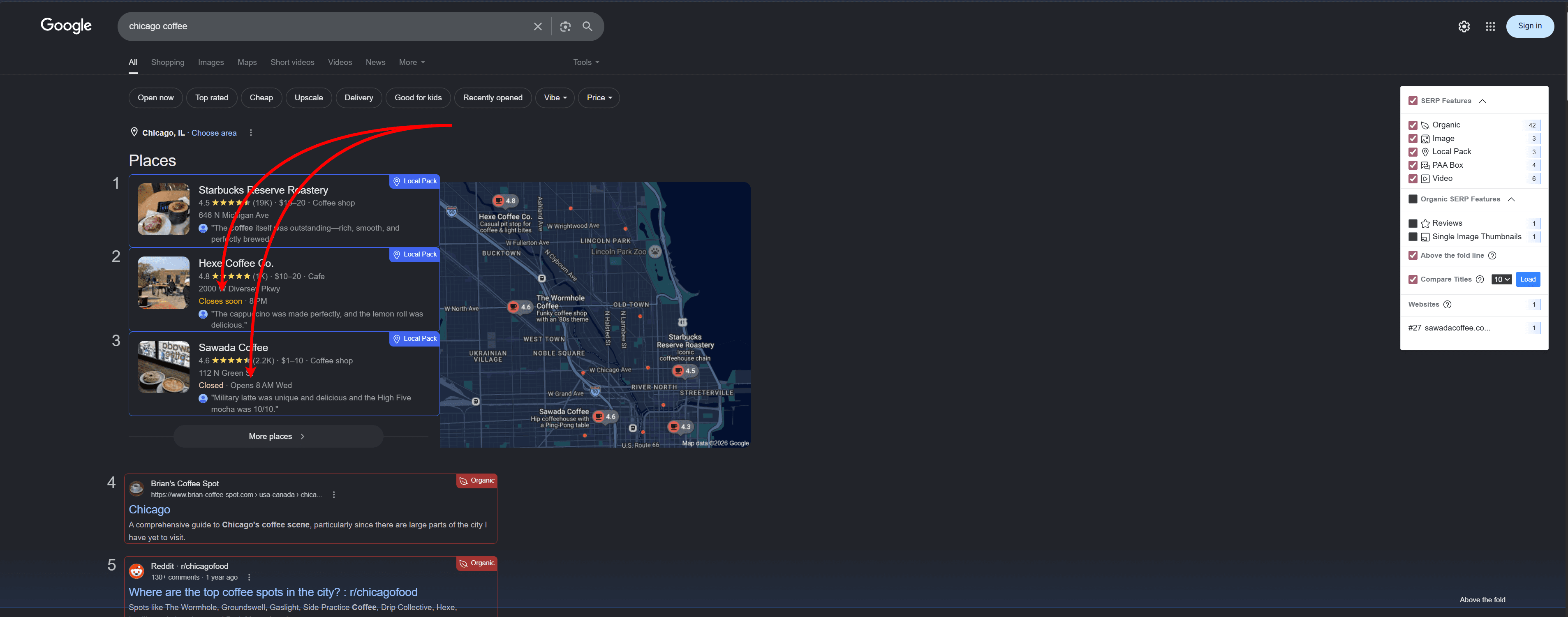The image size is (1568, 617).
Task: Click the magnifier search icon
Action: [x=587, y=26]
